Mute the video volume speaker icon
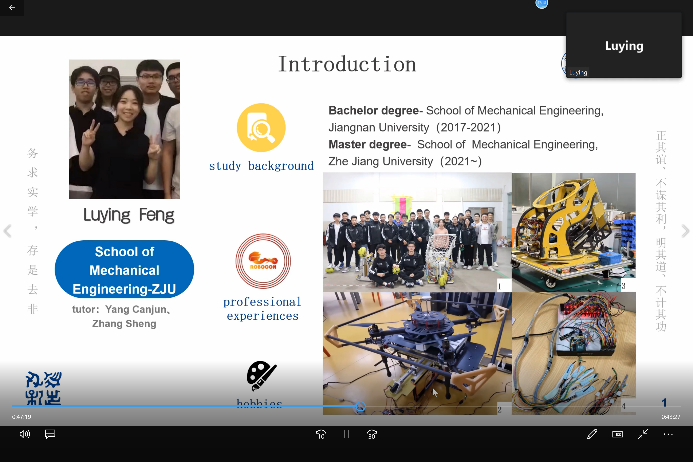Image resolution: width=693 pixels, height=462 pixels. tap(25, 434)
